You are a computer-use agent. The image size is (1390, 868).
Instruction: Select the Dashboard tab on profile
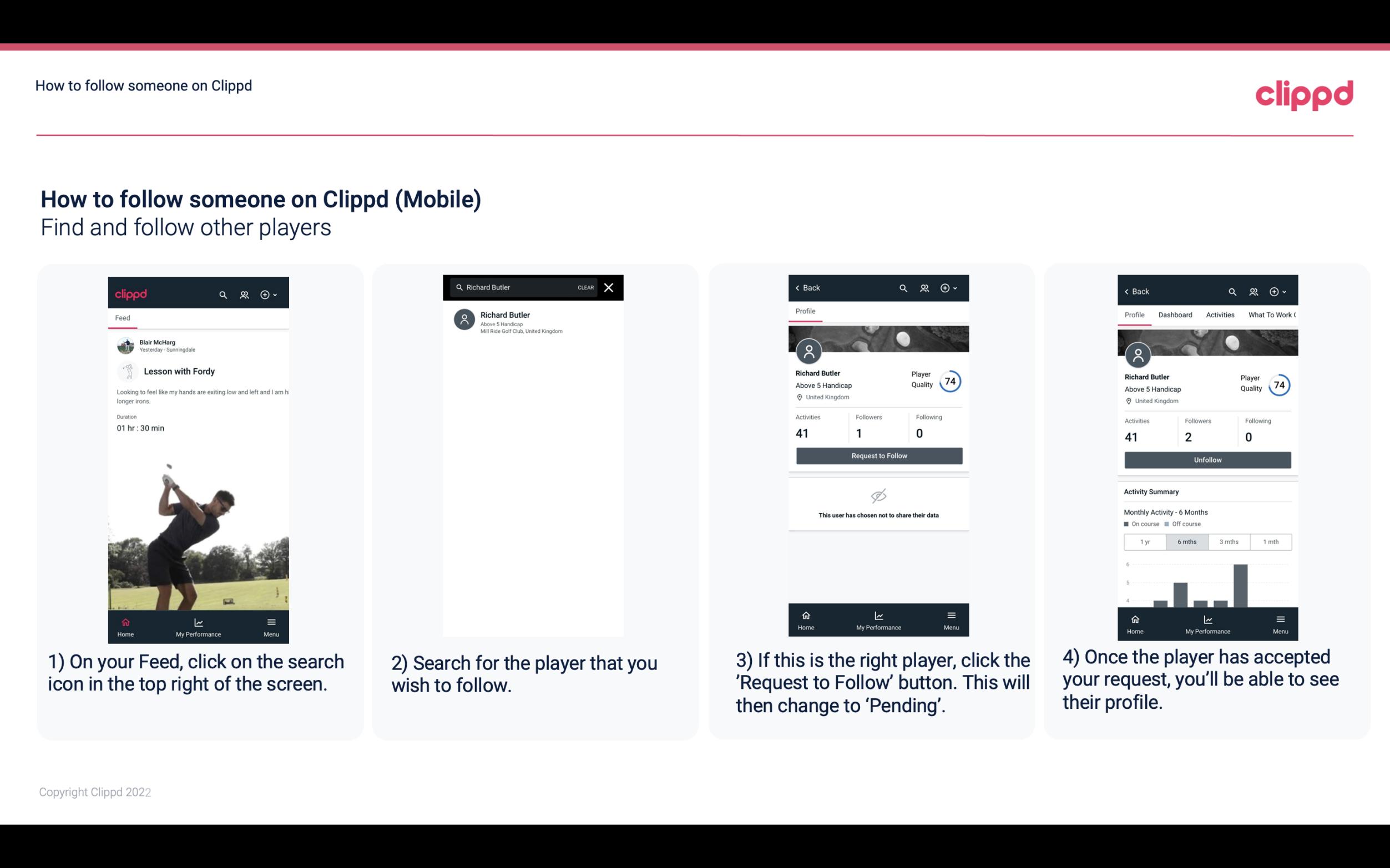[1175, 315]
